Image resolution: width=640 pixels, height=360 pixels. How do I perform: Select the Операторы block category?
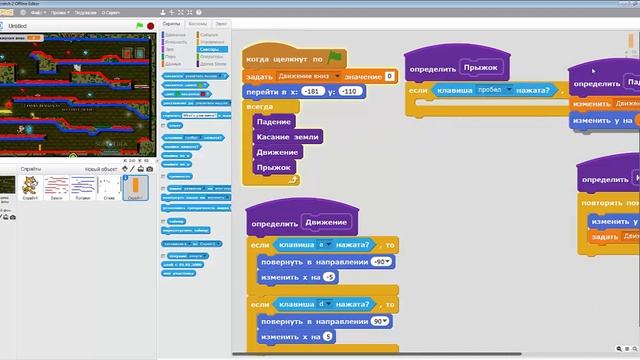[x=211, y=57]
